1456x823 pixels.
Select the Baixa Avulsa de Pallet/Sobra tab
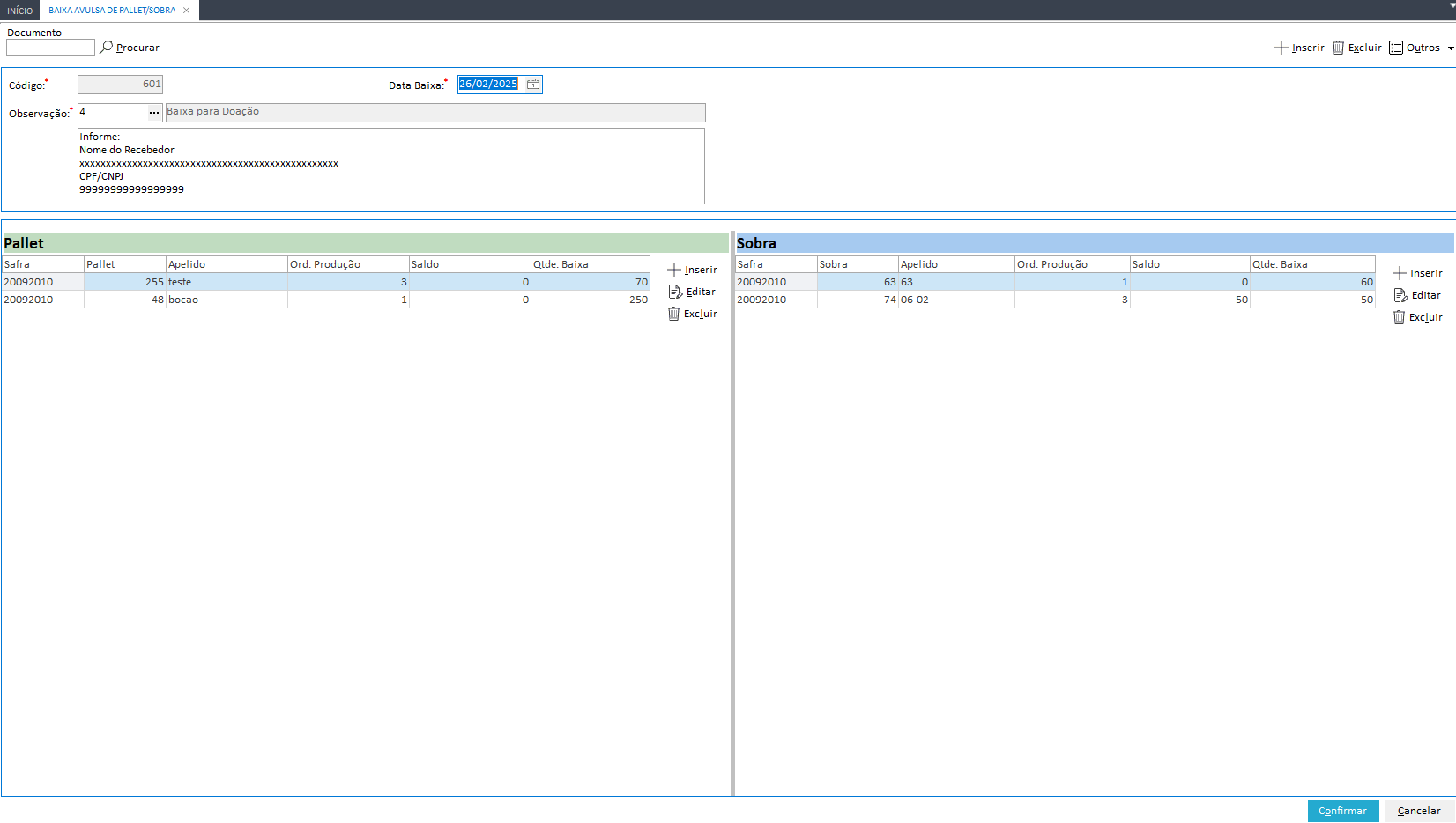pyautogui.click(x=112, y=11)
